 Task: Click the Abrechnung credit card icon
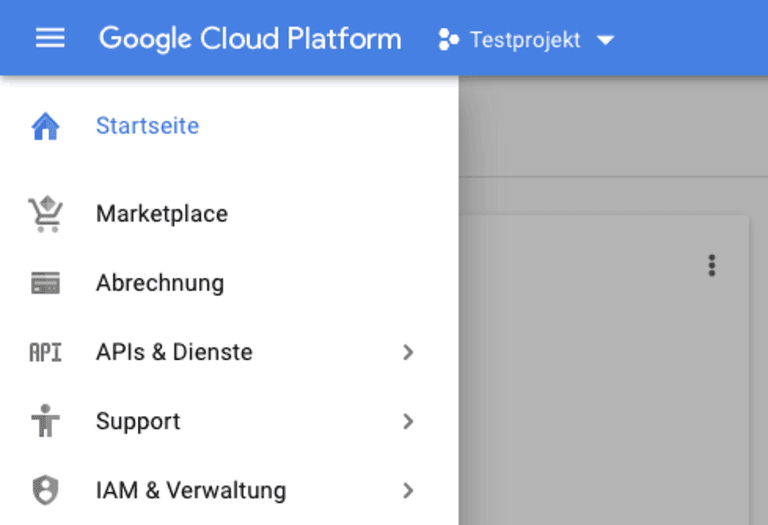point(46,283)
